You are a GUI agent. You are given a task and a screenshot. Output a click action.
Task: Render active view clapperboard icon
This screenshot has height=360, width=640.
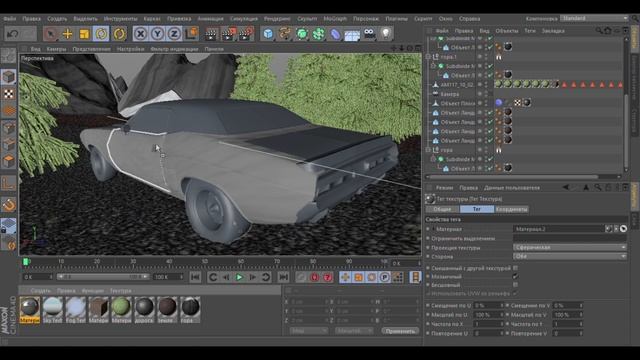(211, 33)
